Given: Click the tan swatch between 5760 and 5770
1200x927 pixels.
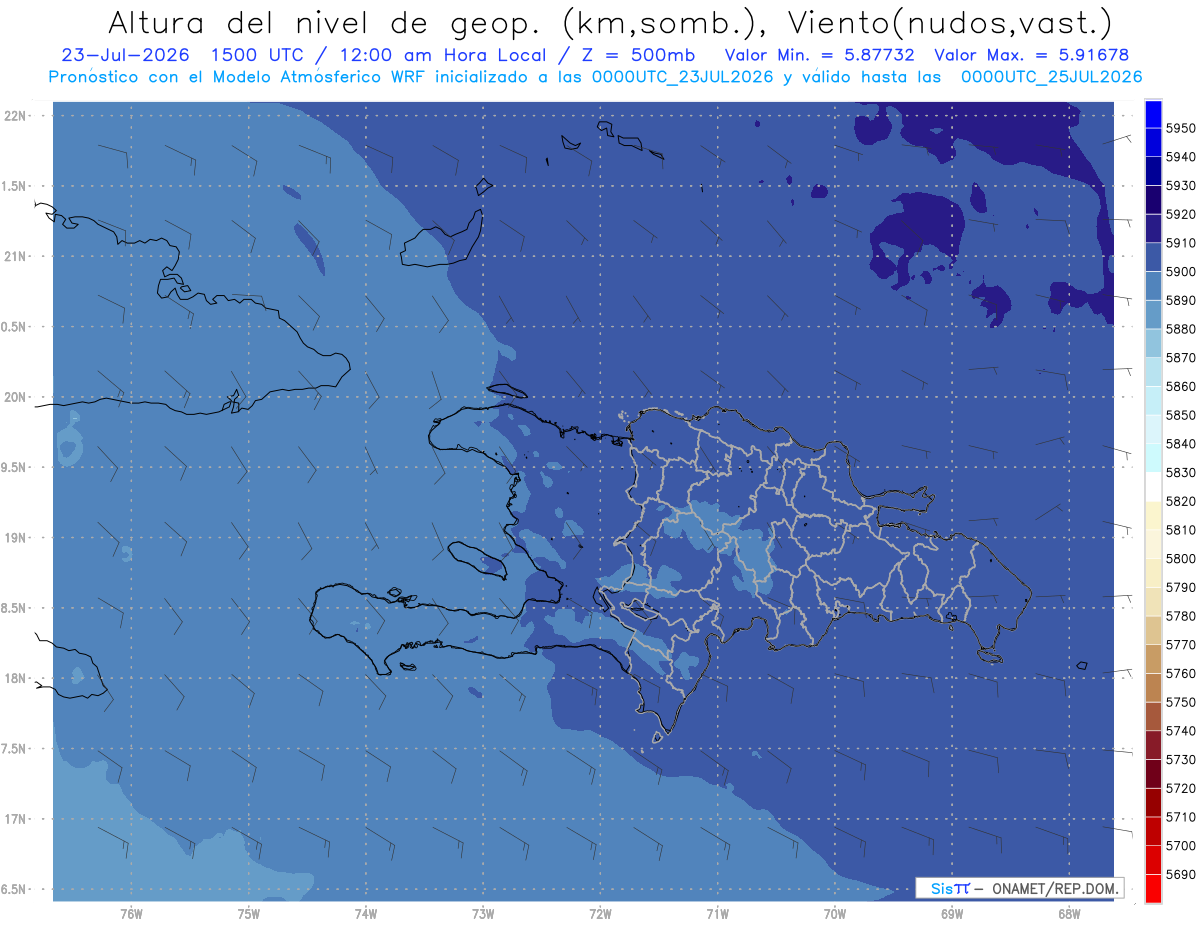Looking at the screenshot, I should (x=1153, y=658).
